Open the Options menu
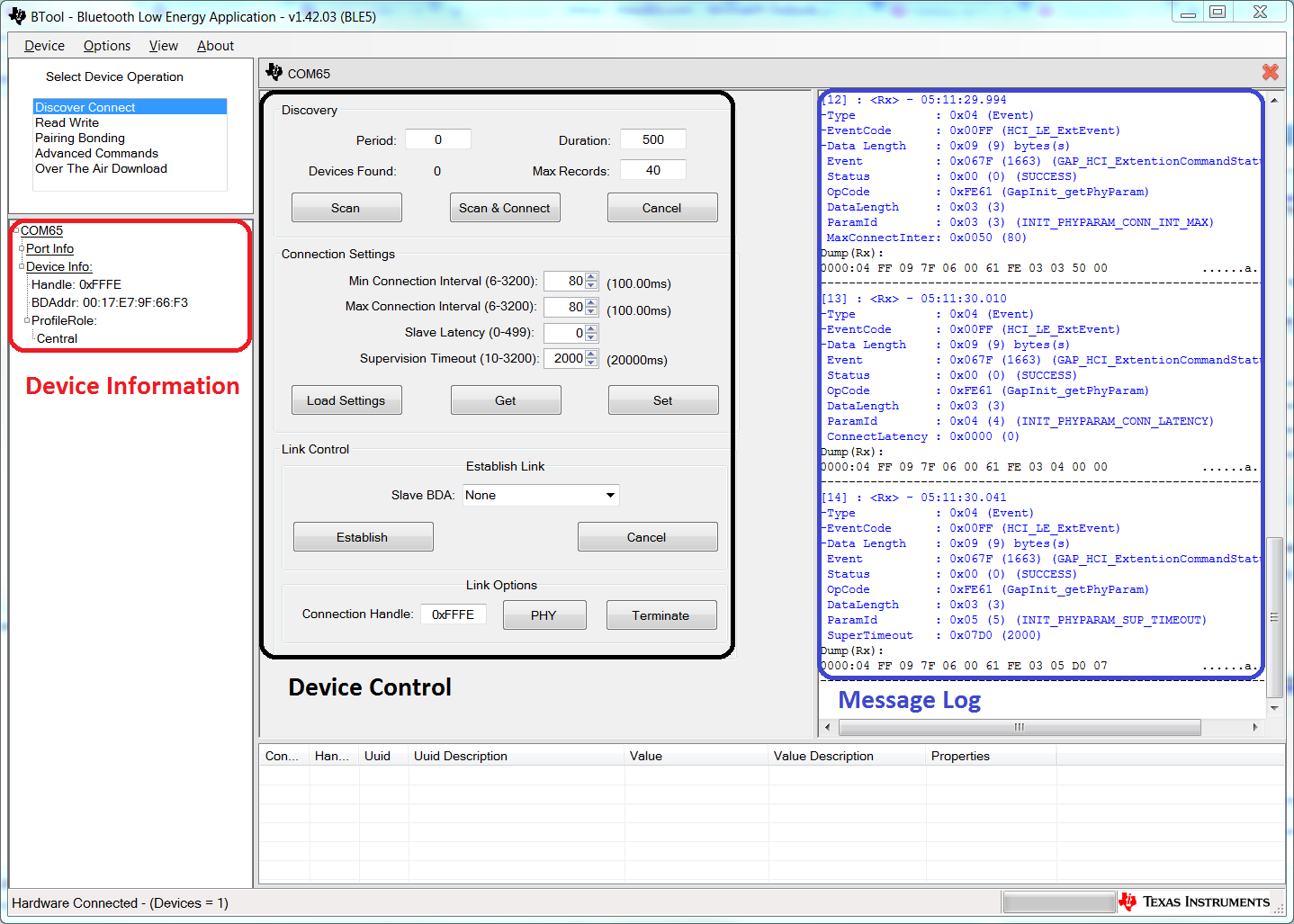The image size is (1294, 924). click(x=106, y=46)
